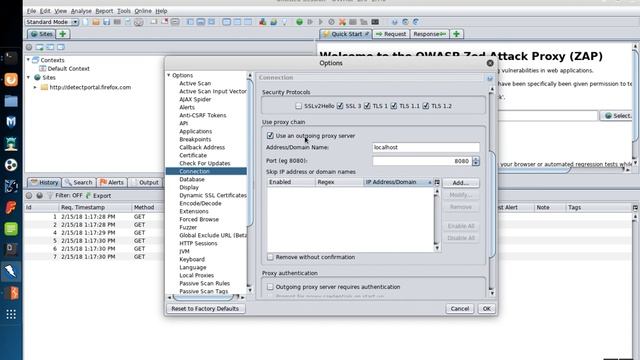The image size is (640, 360).
Task: Uncheck the SSL 3 protocol checkbox
Action: pos(340,106)
